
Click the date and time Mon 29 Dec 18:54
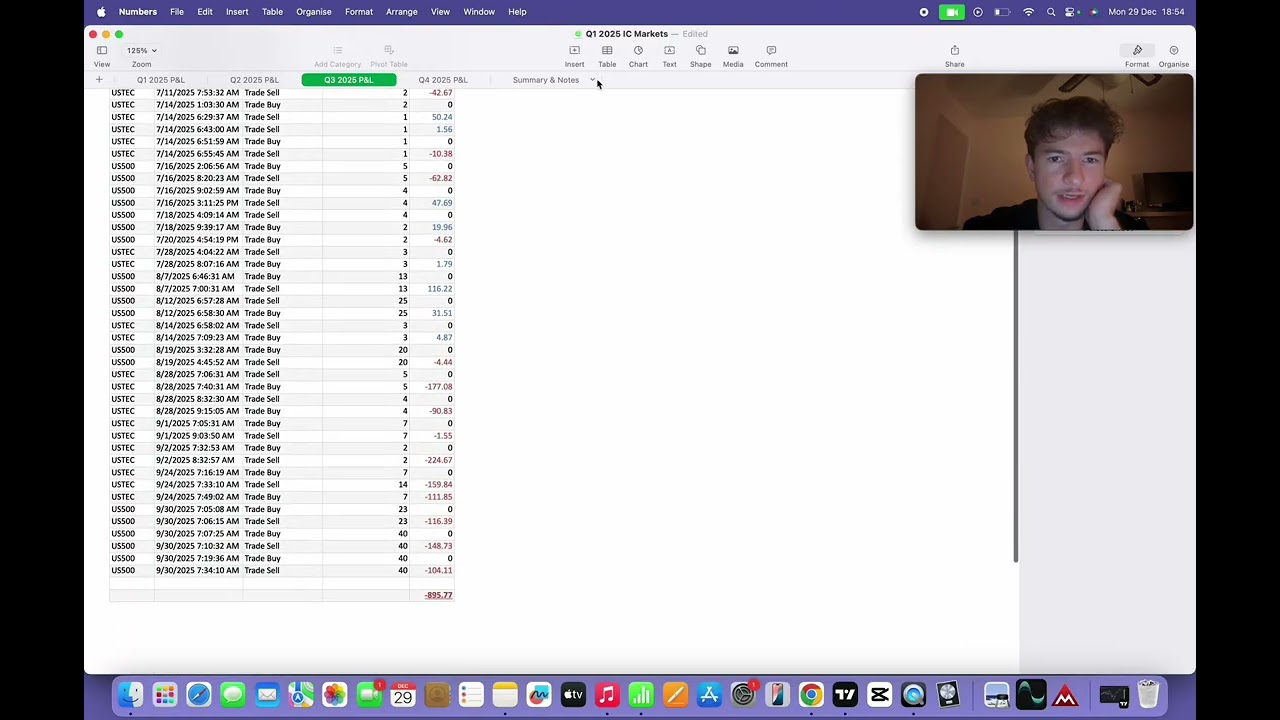click(x=1146, y=12)
